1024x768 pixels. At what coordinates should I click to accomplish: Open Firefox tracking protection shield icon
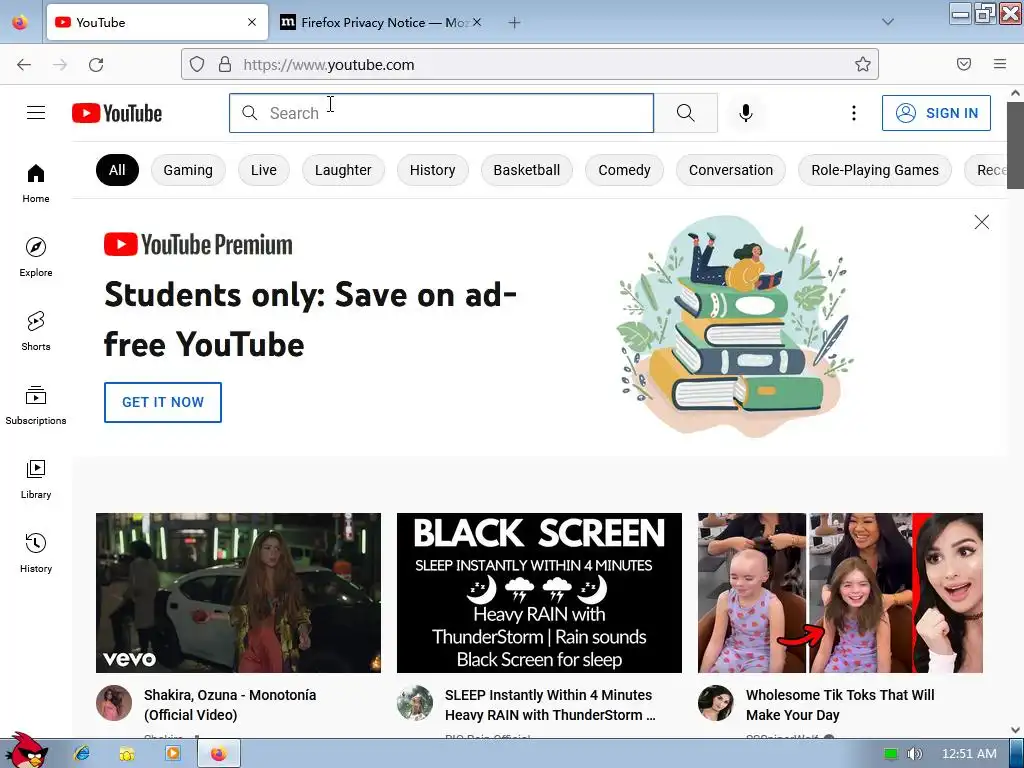pyautogui.click(x=197, y=64)
